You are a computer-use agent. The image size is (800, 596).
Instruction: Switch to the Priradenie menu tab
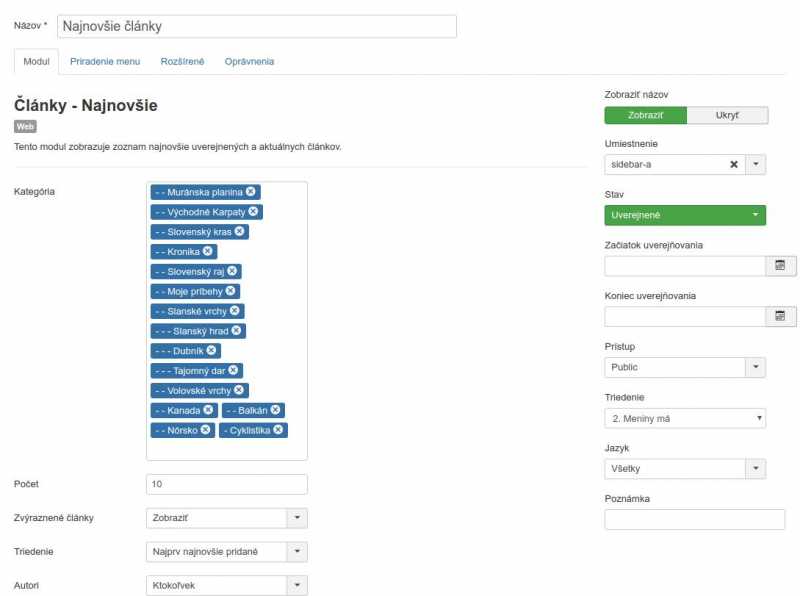(104, 61)
